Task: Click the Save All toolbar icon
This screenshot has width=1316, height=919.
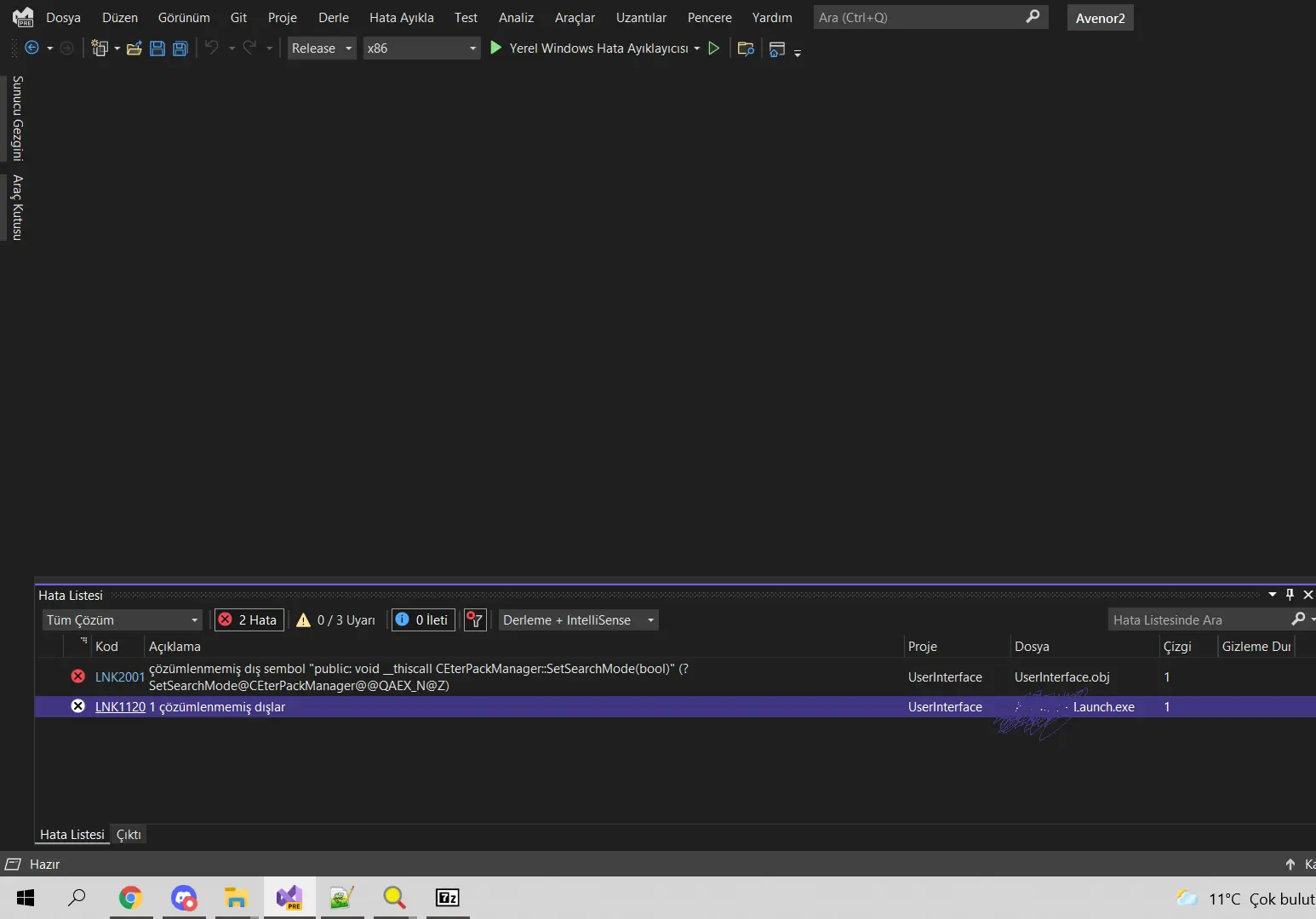Action: (x=180, y=49)
